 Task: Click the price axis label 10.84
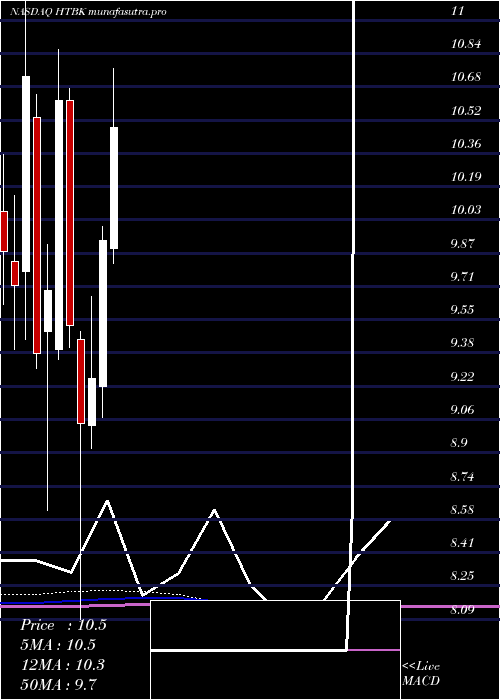[466, 44]
